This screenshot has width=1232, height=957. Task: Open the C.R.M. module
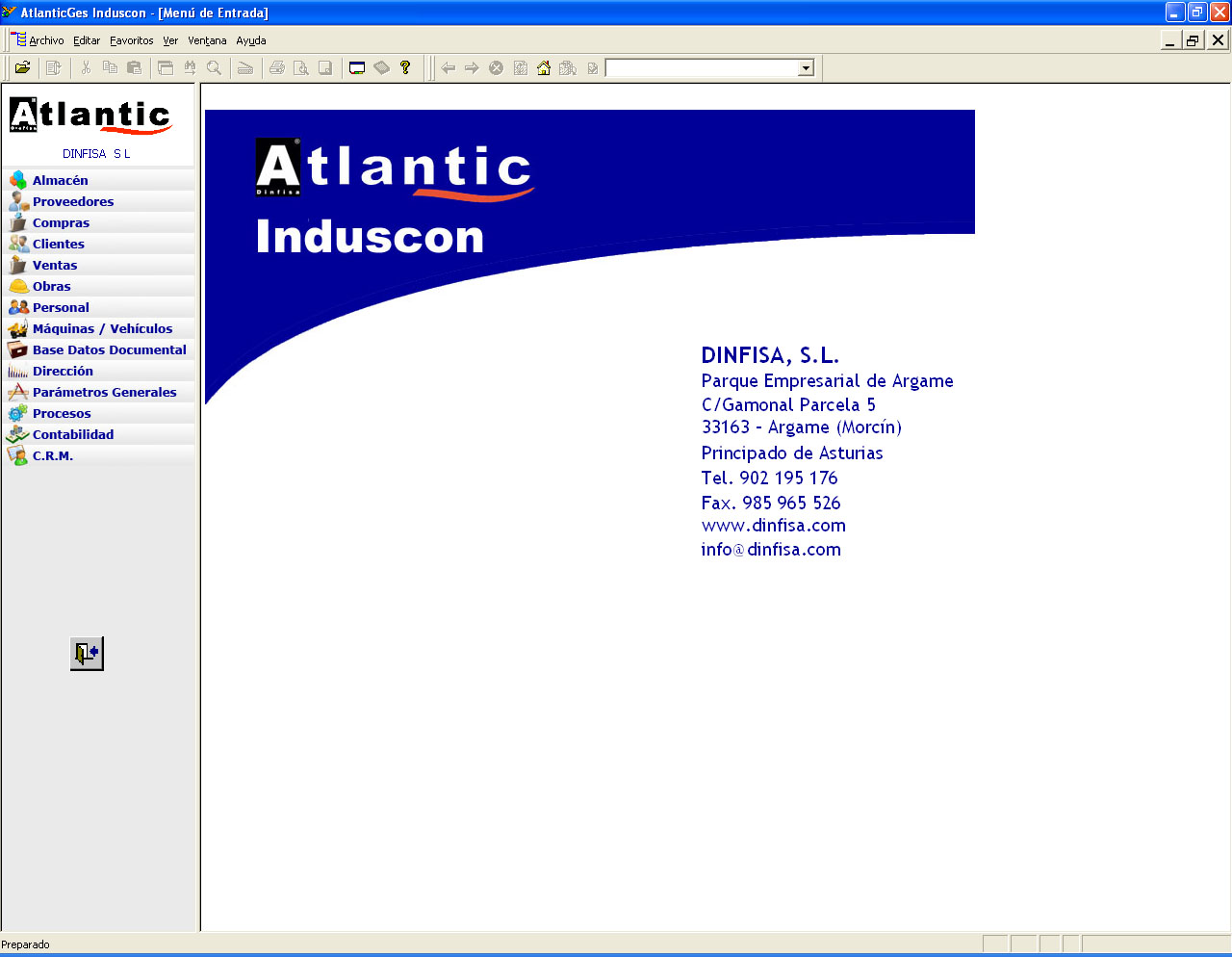98,455
